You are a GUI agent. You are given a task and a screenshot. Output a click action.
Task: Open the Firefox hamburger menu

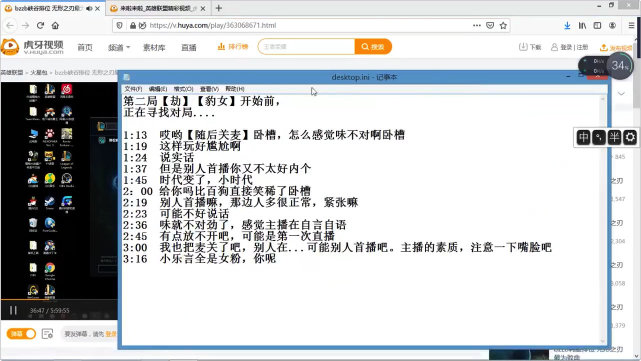tap(632, 26)
